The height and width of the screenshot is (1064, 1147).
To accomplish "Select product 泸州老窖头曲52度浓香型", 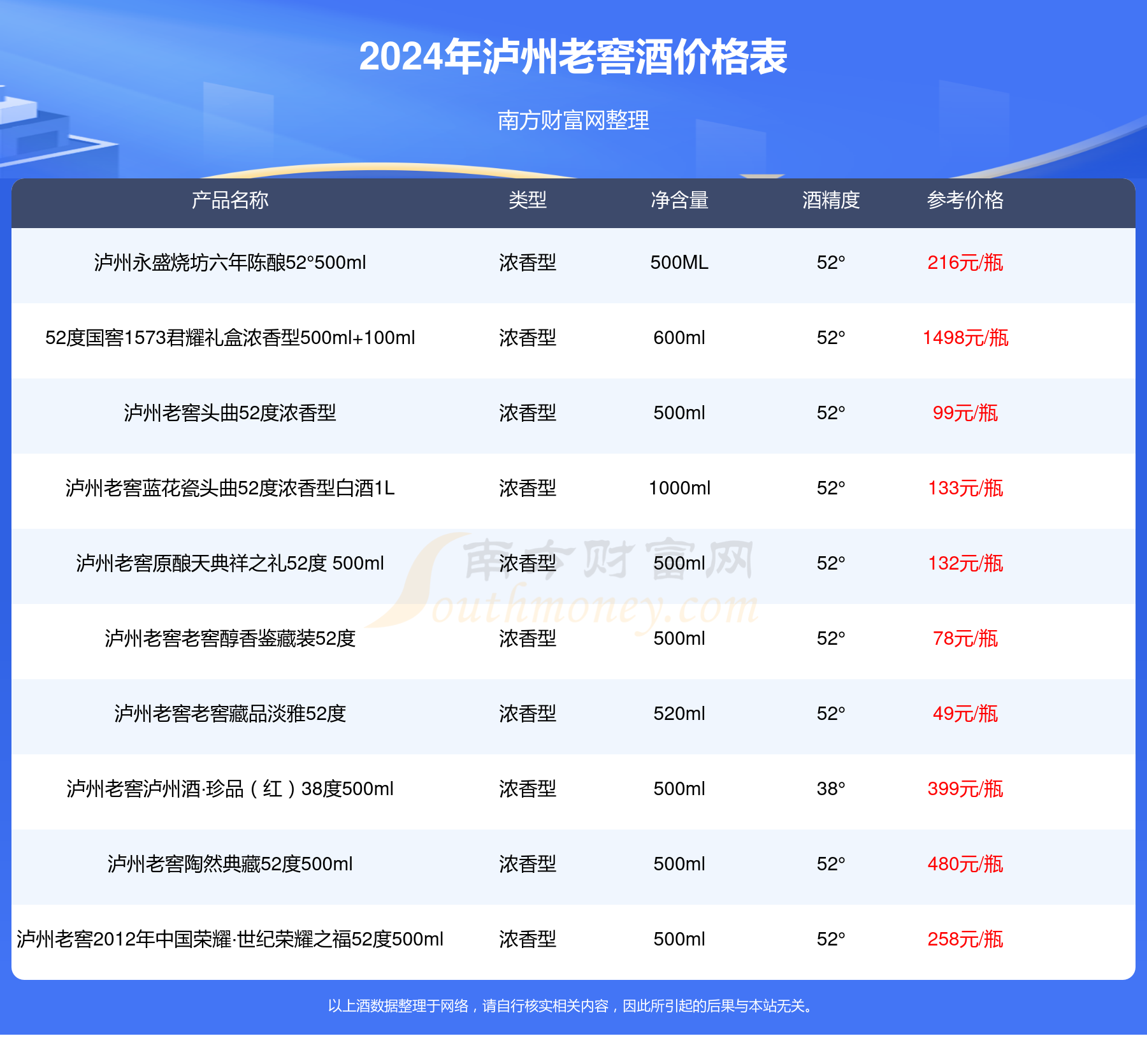I will tap(230, 413).
